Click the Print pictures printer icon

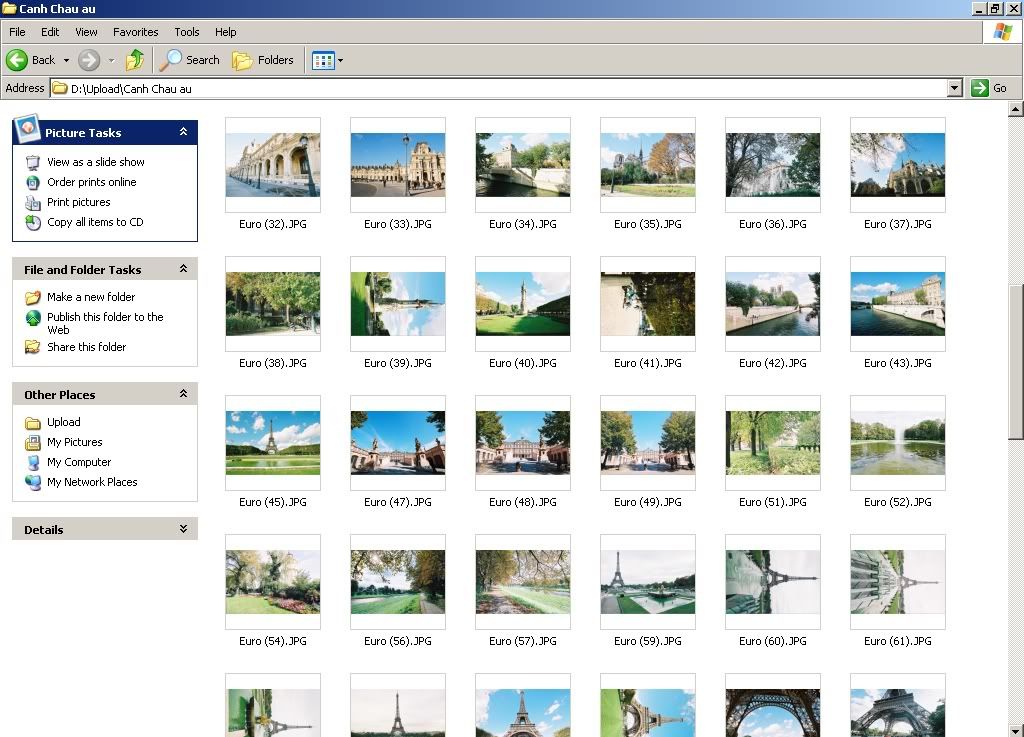click(33, 203)
